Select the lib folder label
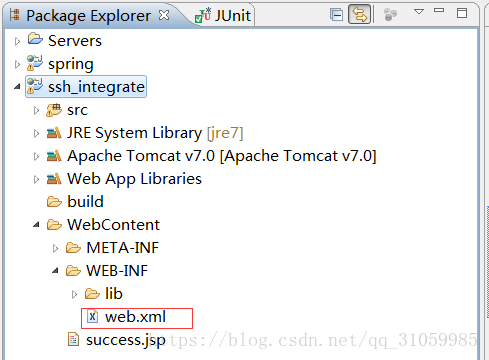Screen dimensions: 489x360 coord(114,294)
